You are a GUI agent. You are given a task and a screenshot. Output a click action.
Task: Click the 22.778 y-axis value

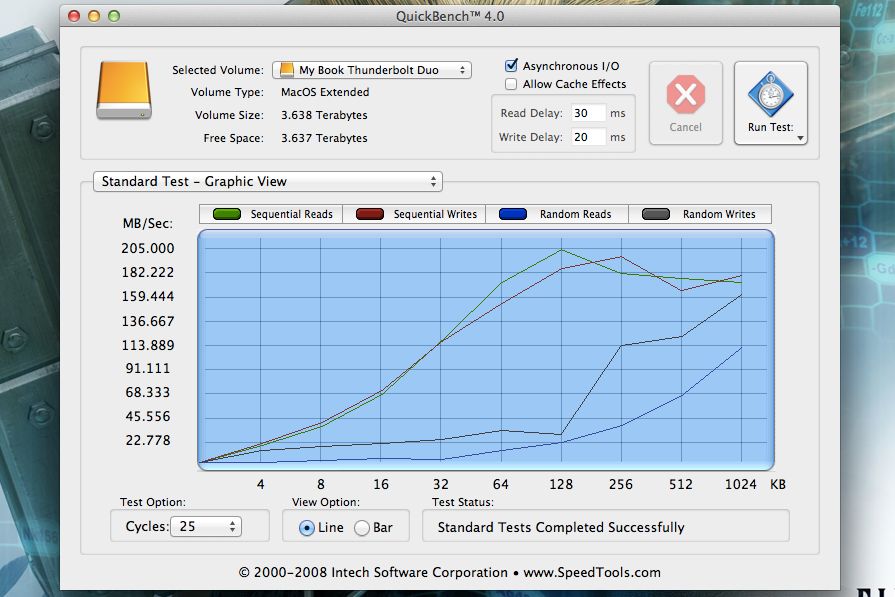click(148, 440)
